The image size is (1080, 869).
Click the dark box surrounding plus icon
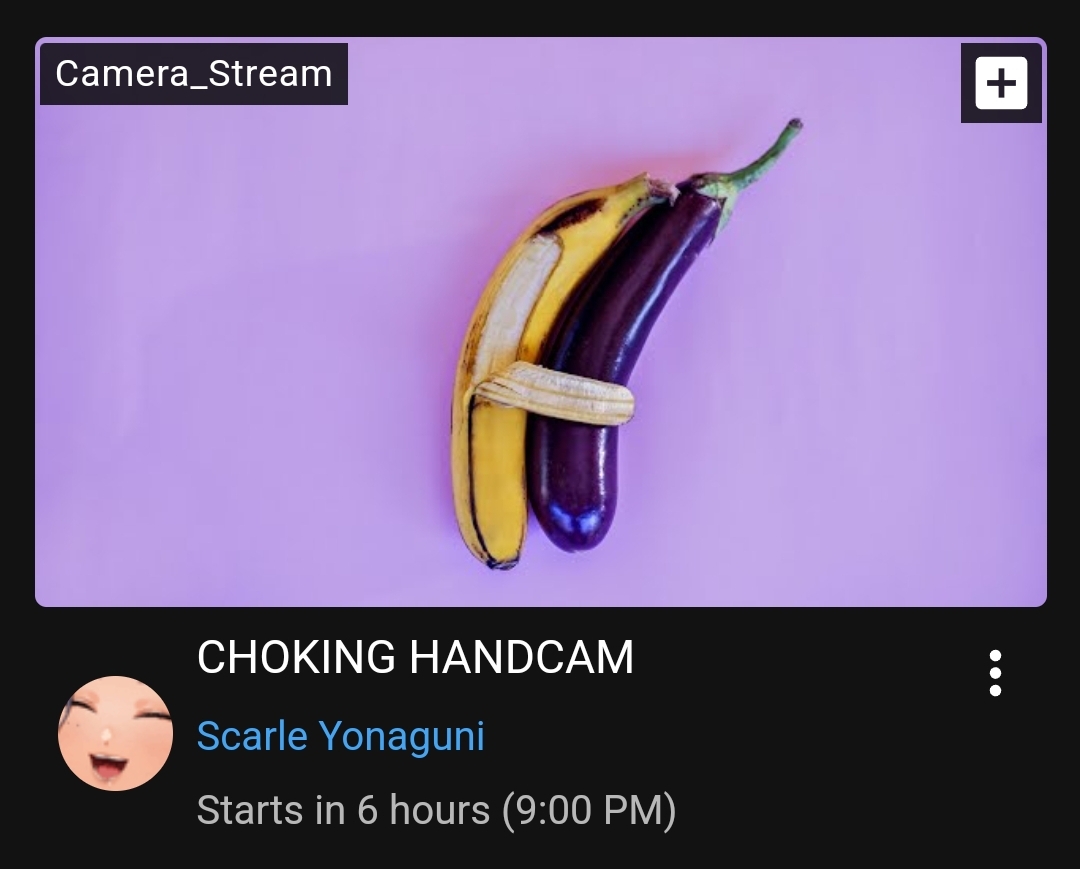point(1001,83)
